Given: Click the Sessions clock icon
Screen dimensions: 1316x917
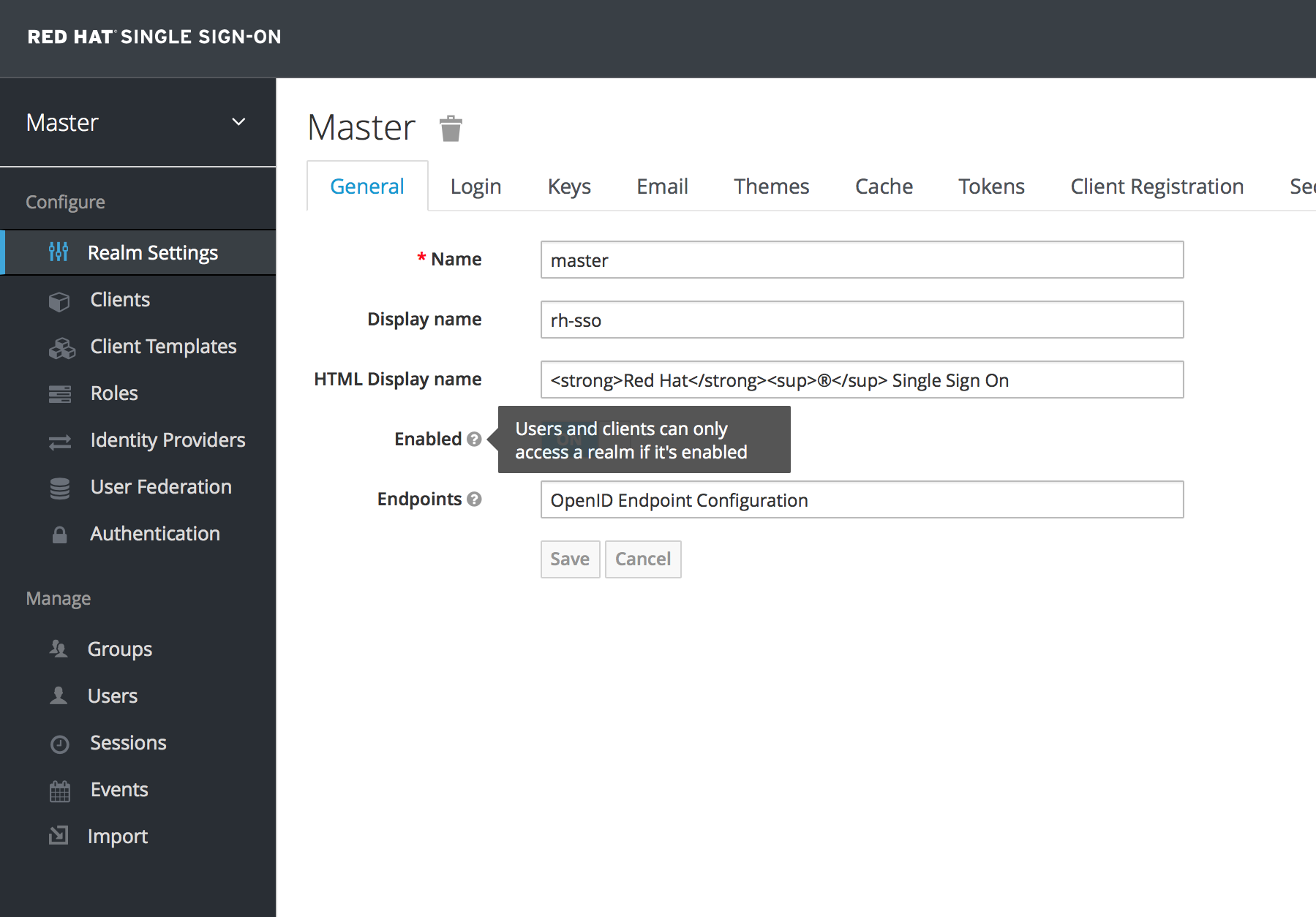Looking at the screenshot, I should point(59,744).
